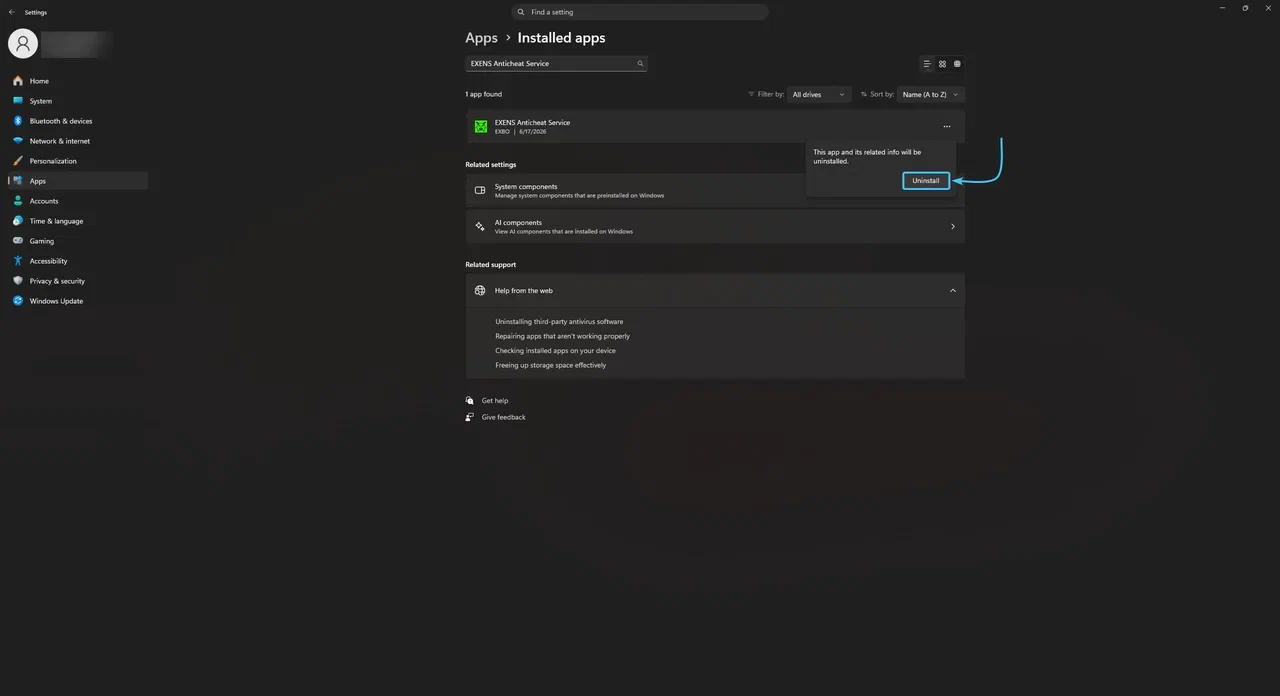Switch to grid view layout icon

pos(942,64)
